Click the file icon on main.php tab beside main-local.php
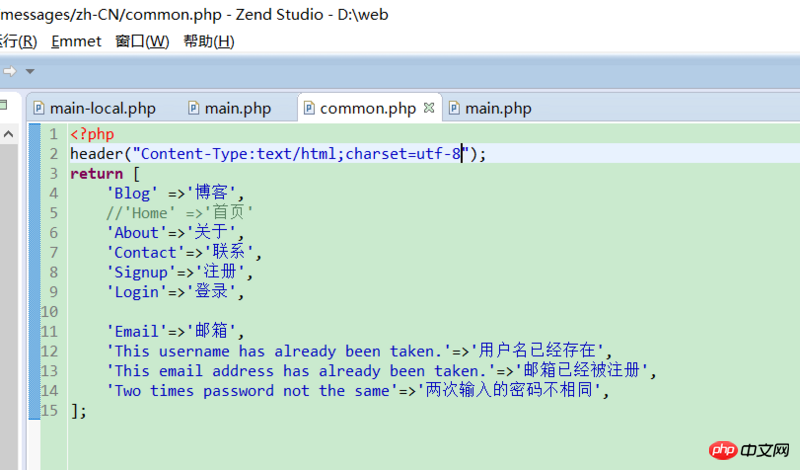800x470 pixels. point(193,108)
